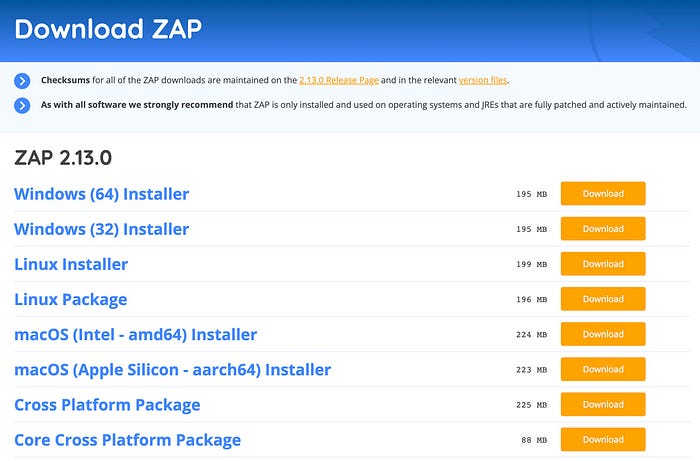Open macOS (Apple Silicon - aarch64) Installer title
The width and height of the screenshot is (700, 461).
point(173,370)
